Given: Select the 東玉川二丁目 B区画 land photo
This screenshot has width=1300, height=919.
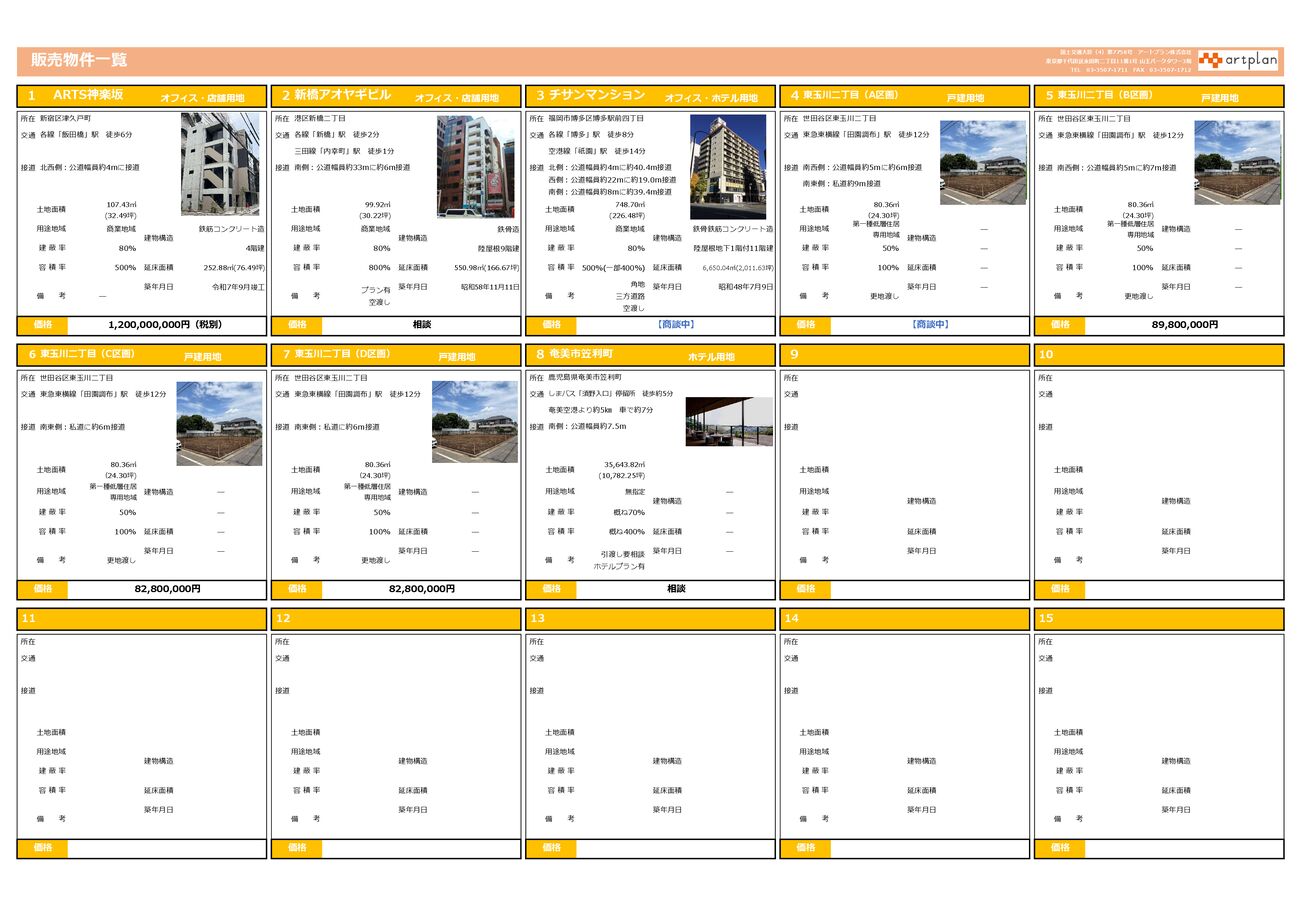Looking at the screenshot, I should click(x=1237, y=162).
